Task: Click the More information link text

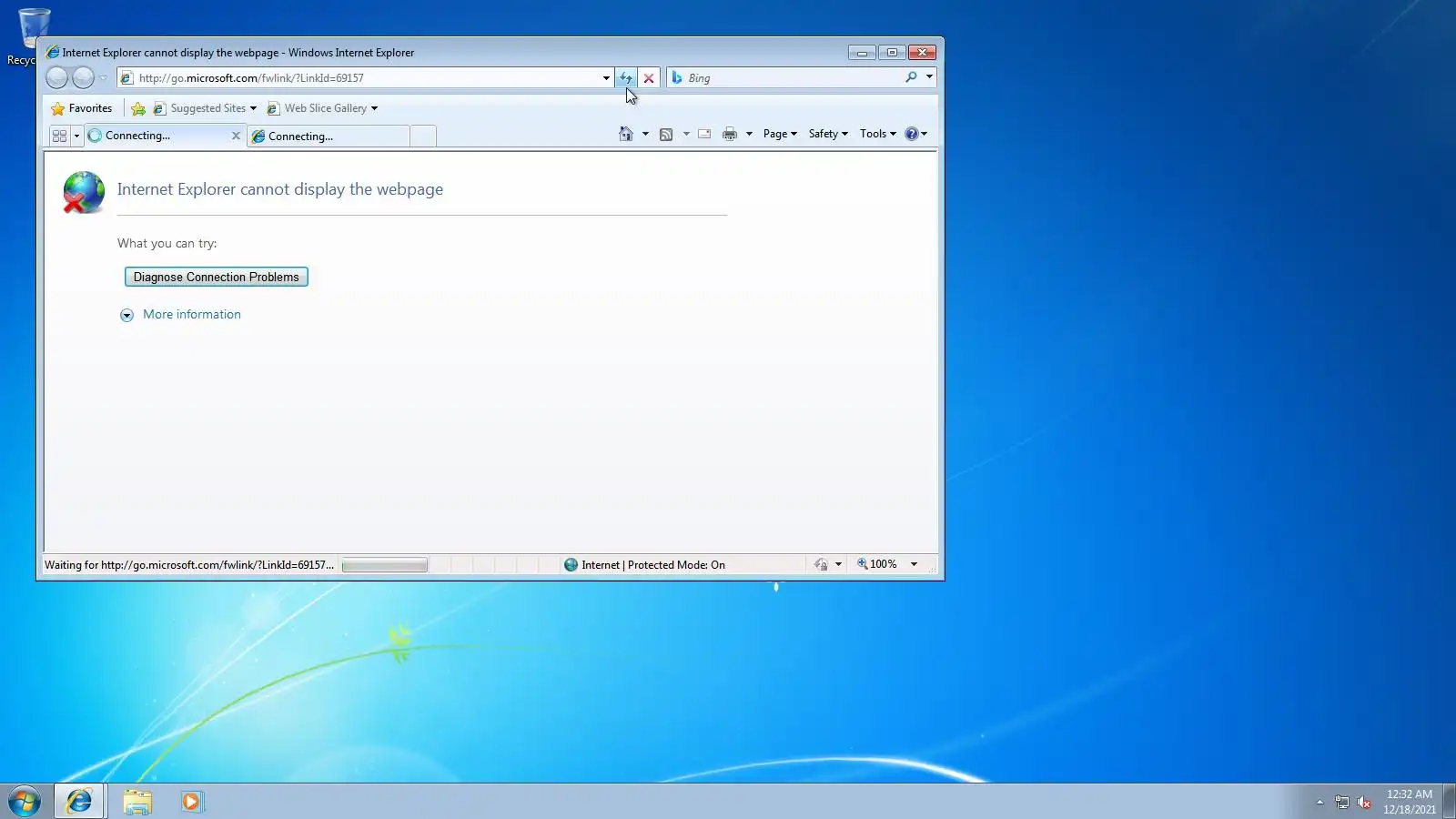Action: pyautogui.click(x=192, y=314)
